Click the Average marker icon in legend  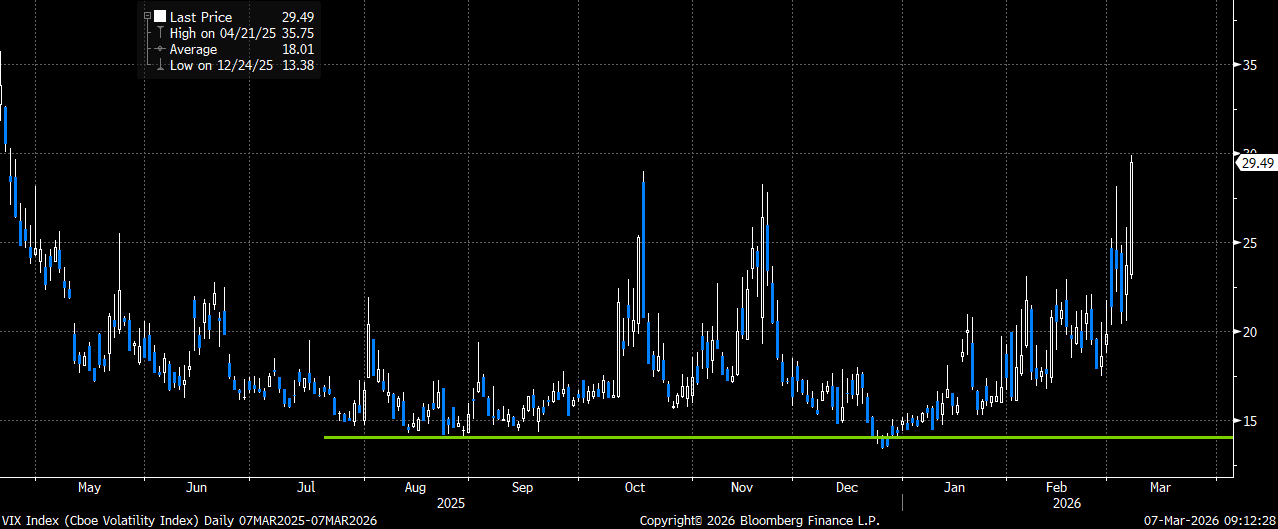coord(159,48)
